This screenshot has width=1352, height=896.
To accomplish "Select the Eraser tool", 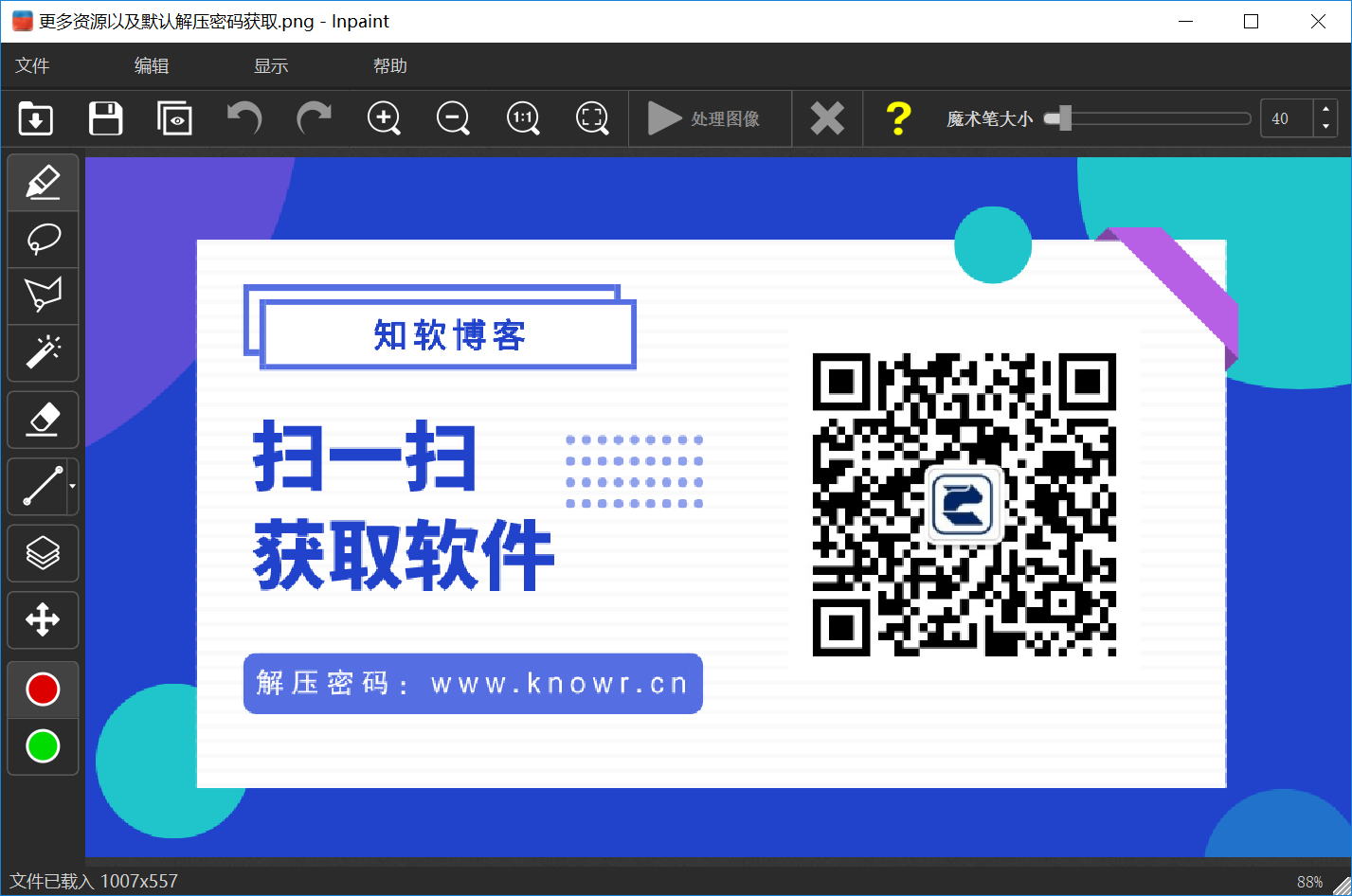I will [x=43, y=420].
